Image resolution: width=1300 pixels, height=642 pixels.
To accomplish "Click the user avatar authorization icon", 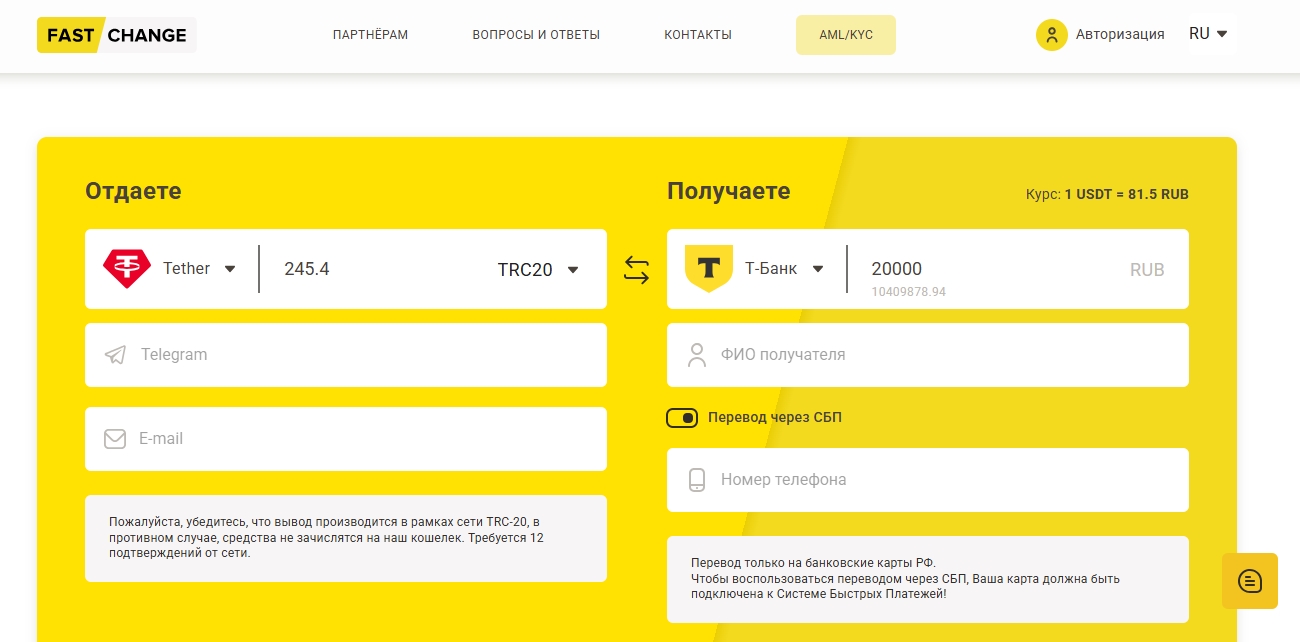I will point(1052,35).
